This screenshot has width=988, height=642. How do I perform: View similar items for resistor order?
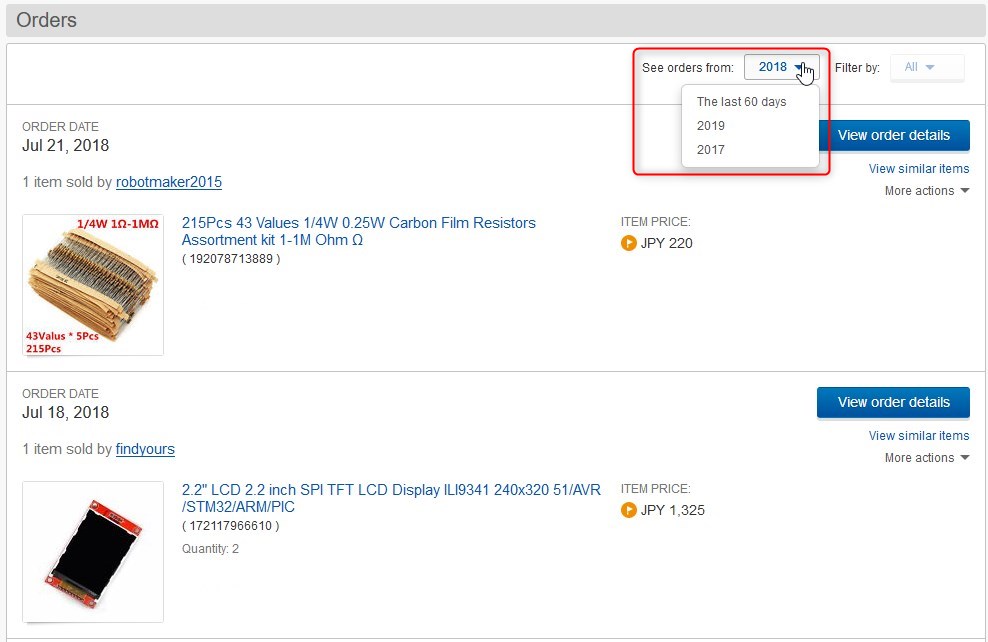coord(919,169)
